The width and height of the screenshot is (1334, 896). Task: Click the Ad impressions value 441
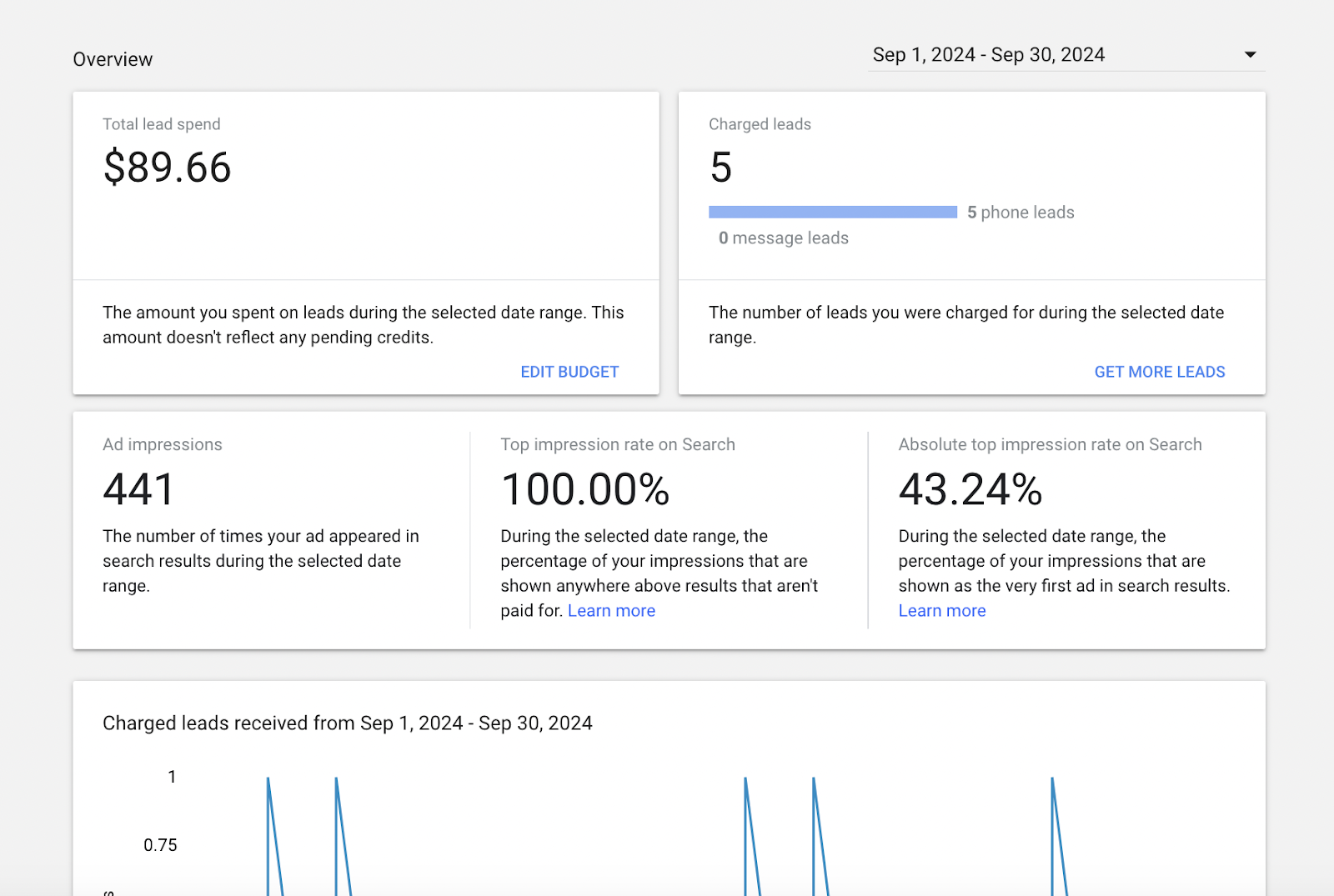138,489
